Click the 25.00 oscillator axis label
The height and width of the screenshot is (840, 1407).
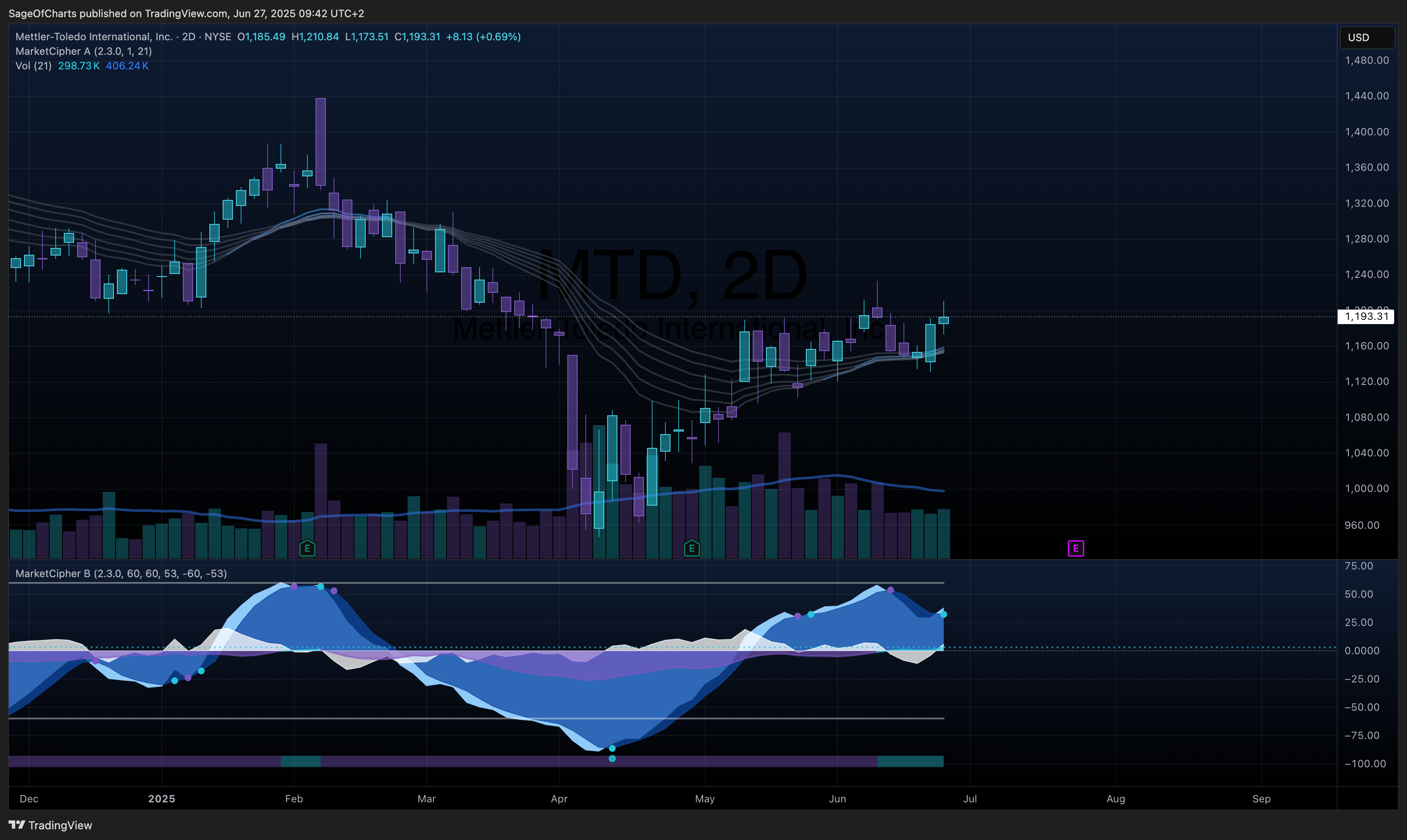pos(1358,623)
